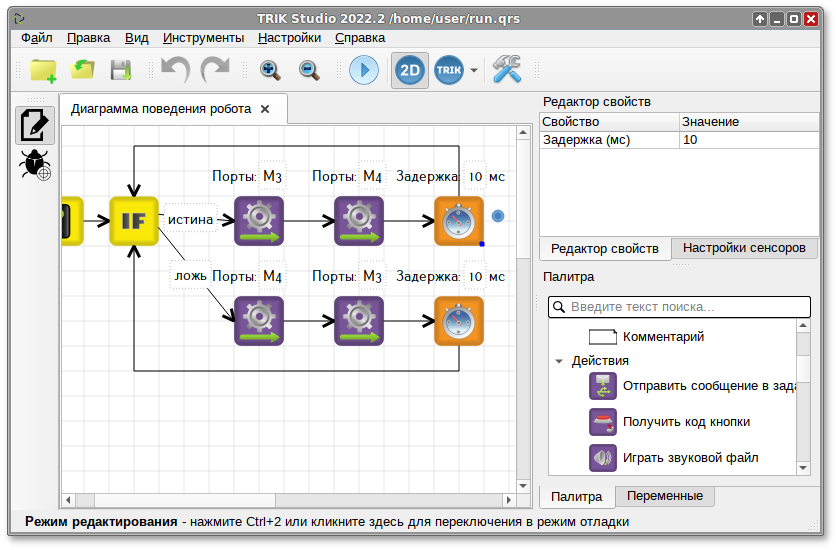Save the project with the floppy disk icon
Image resolution: width=837 pixels, height=550 pixels.
point(121,70)
